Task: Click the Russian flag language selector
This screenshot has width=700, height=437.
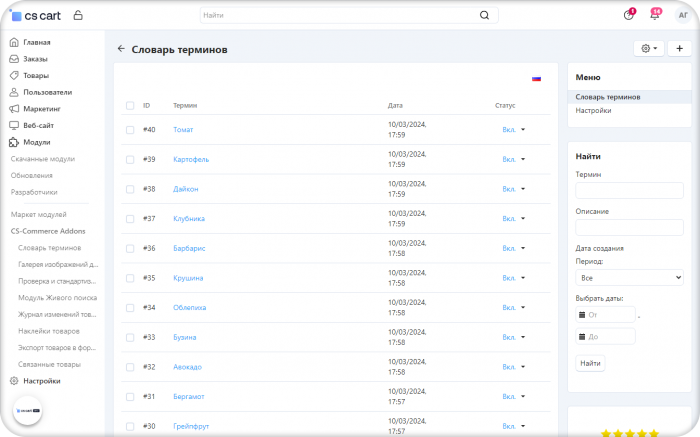Action: (536, 79)
